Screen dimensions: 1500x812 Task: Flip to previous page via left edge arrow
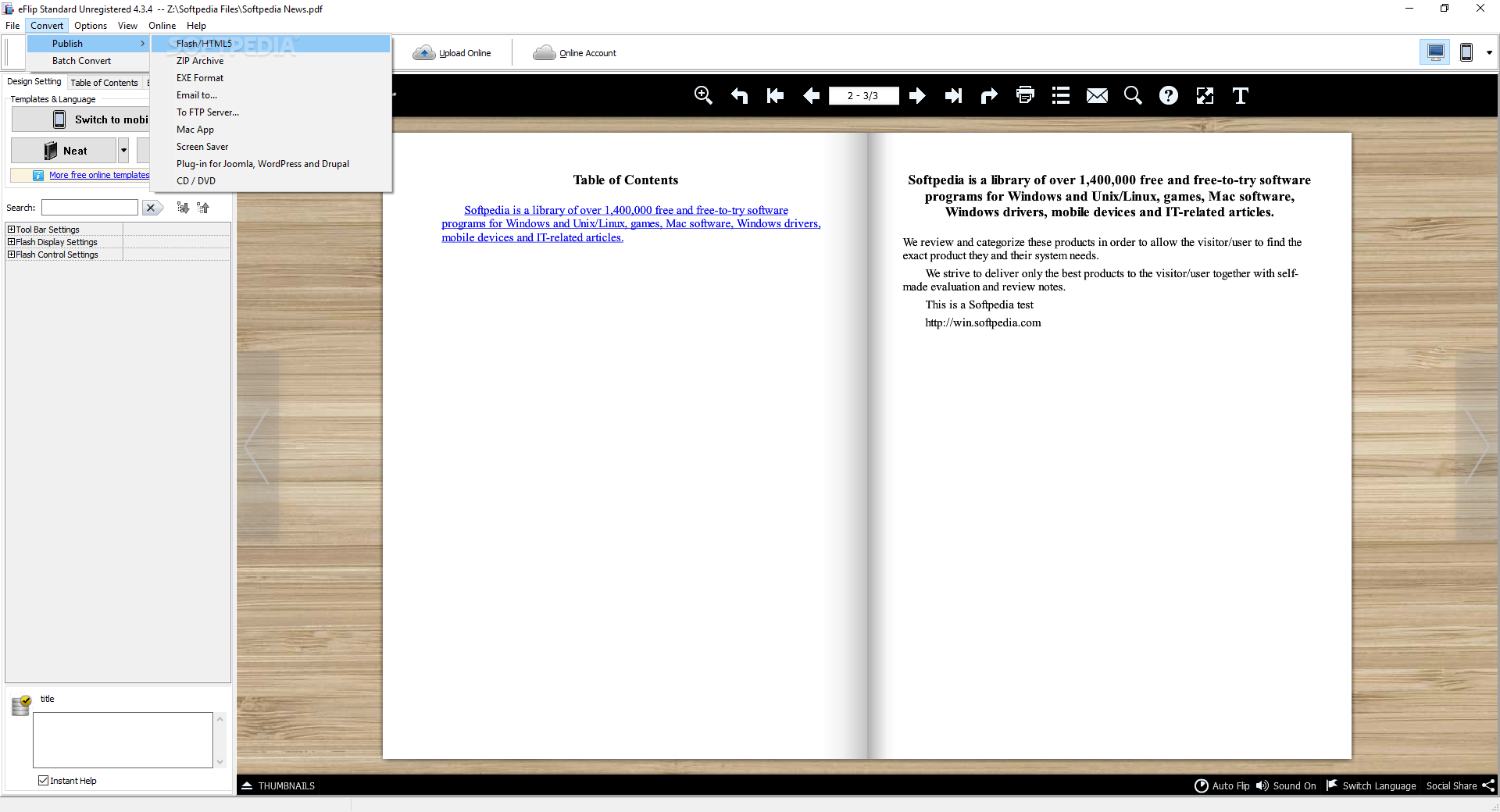pos(257,447)
